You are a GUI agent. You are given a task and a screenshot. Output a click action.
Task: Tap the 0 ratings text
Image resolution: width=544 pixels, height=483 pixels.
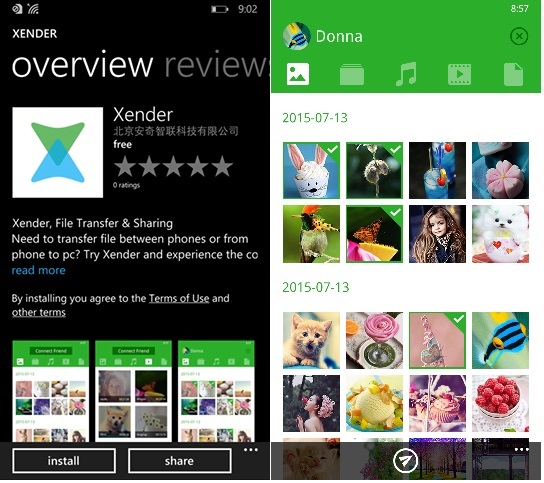coord(126,185)
